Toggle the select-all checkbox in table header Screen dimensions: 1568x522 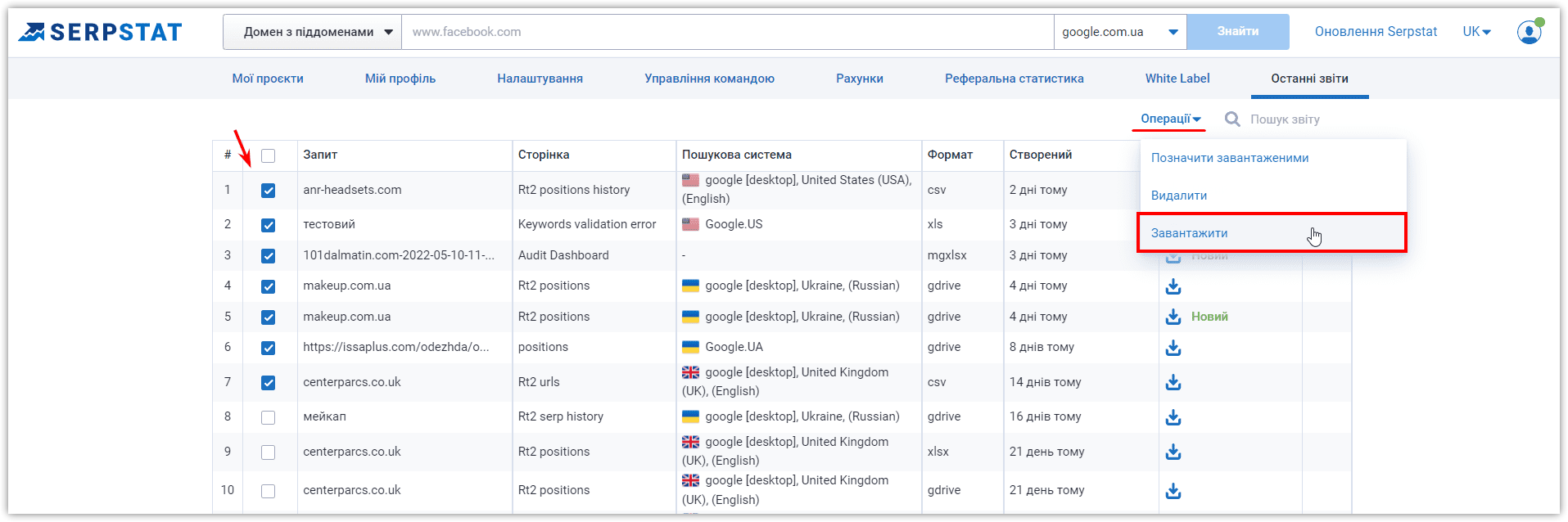tap(268, 155)
